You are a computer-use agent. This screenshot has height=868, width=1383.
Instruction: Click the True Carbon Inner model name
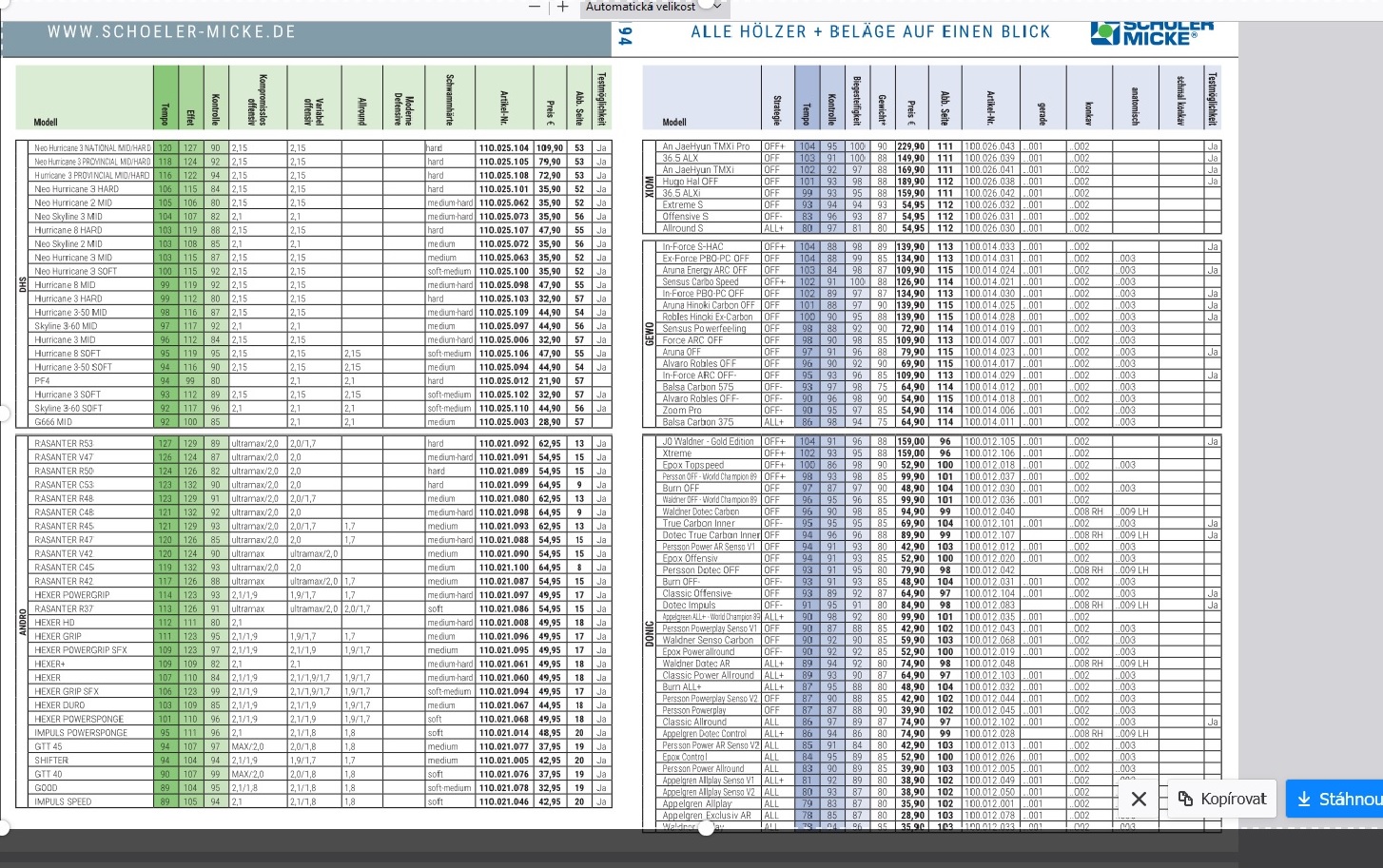699,523
